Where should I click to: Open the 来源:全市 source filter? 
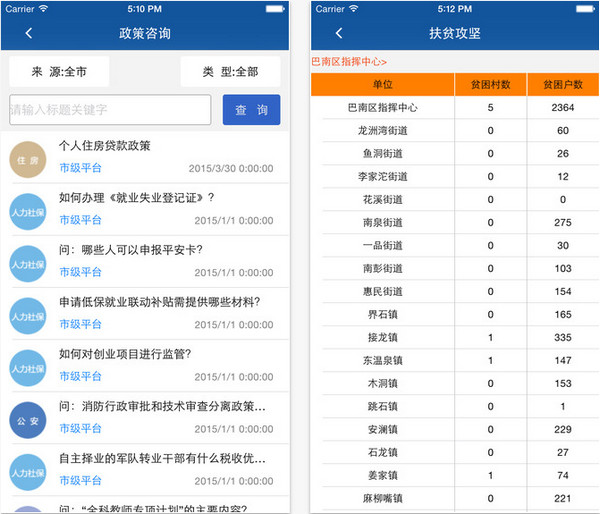point(59,72)
